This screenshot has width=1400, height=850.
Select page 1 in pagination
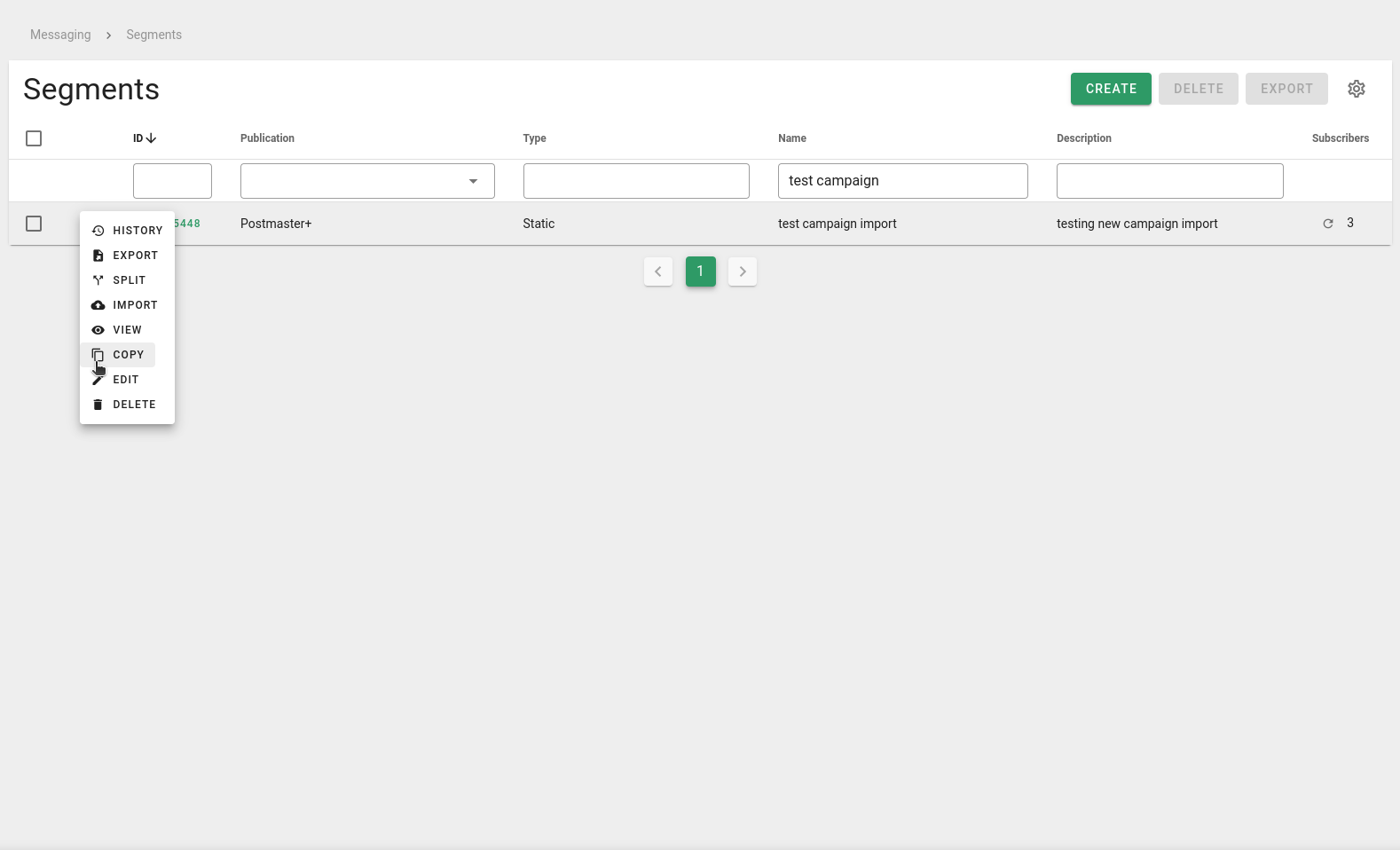[x=701, y=272]
